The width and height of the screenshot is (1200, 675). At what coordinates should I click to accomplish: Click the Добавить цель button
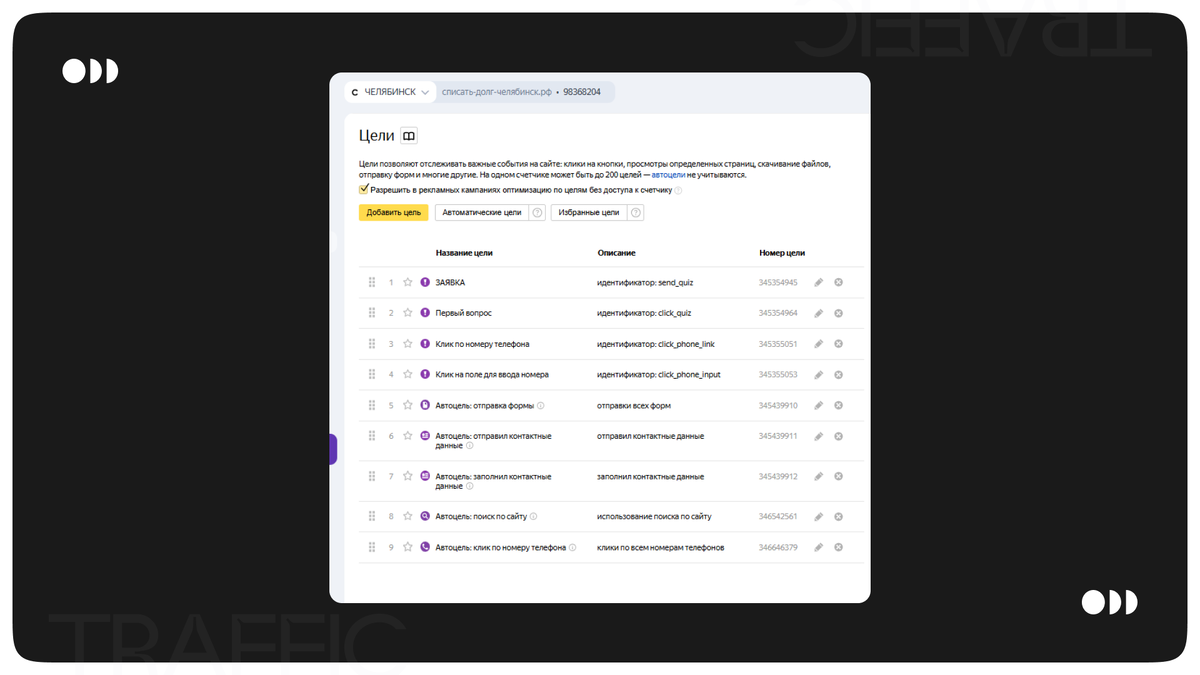(394, 213)
